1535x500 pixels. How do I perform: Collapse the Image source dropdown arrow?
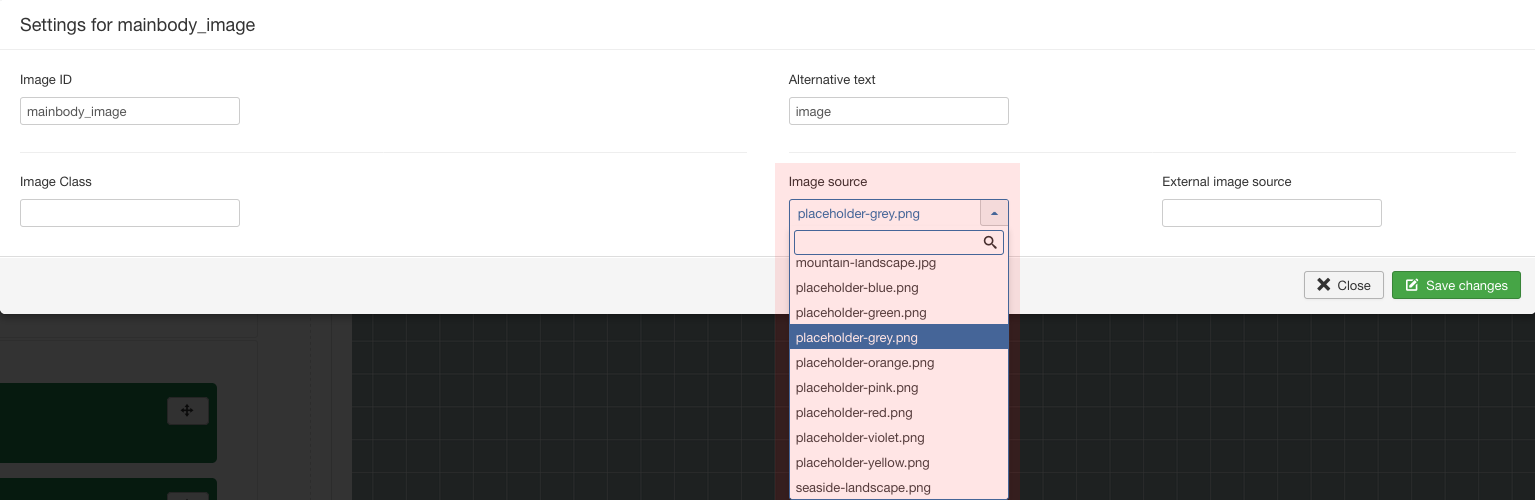point(994,213)
